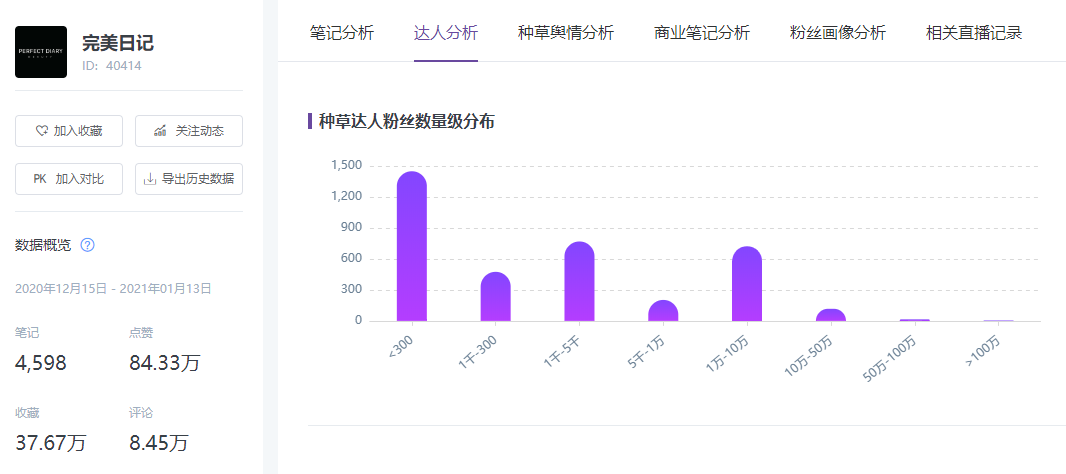Click the ID: 40414 text

111,66
